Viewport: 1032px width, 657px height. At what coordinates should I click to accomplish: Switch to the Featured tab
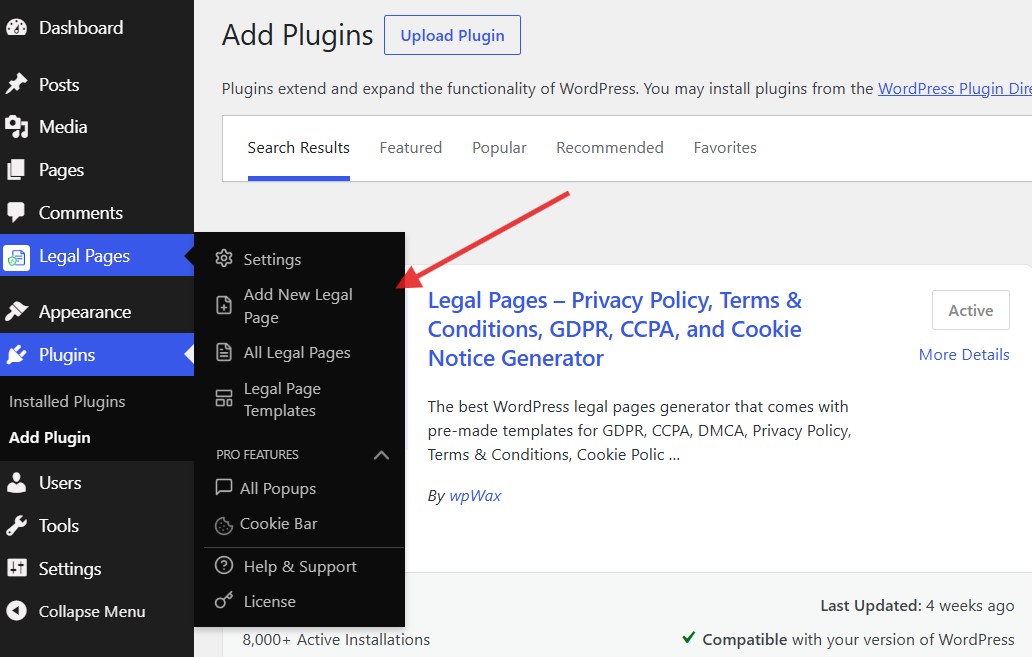point(410,147)
